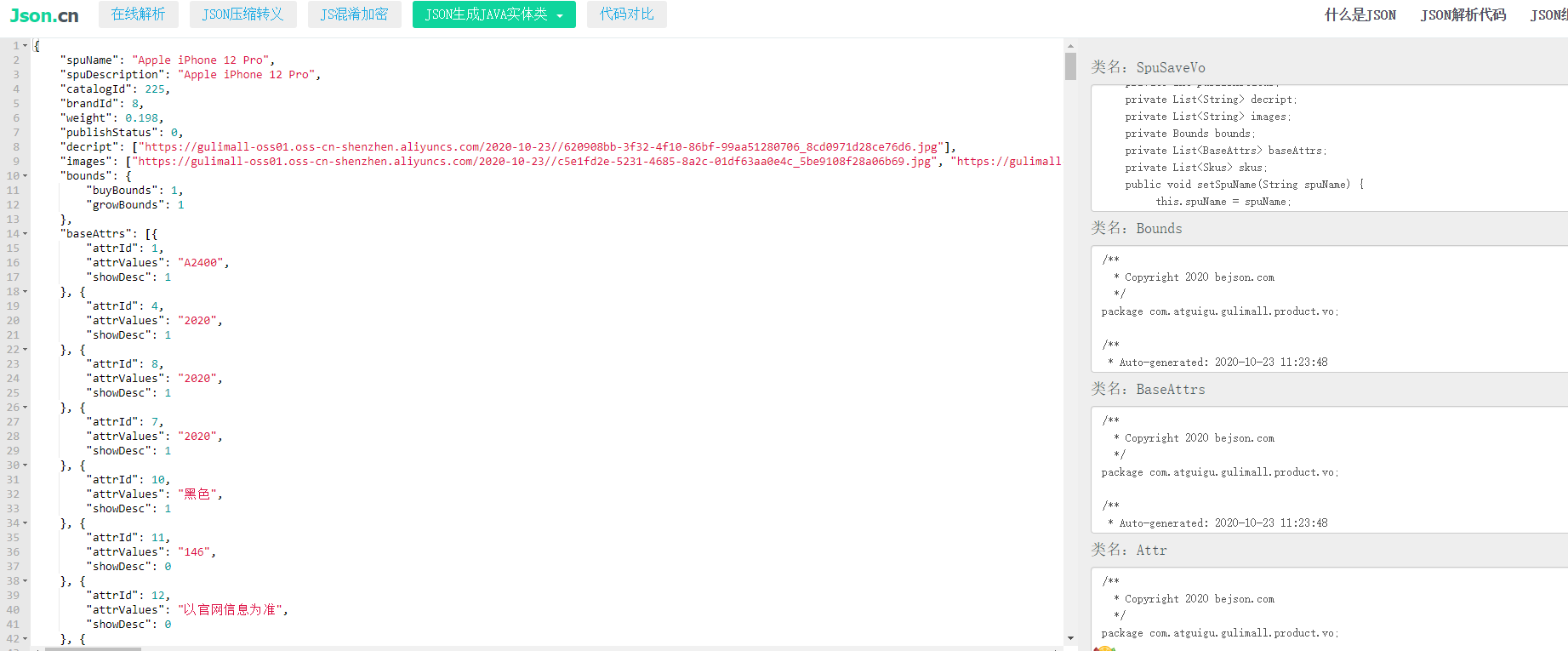Collapse the fold arrow at line 22
The image size is (1568, 651).
(x=26, y=350)
